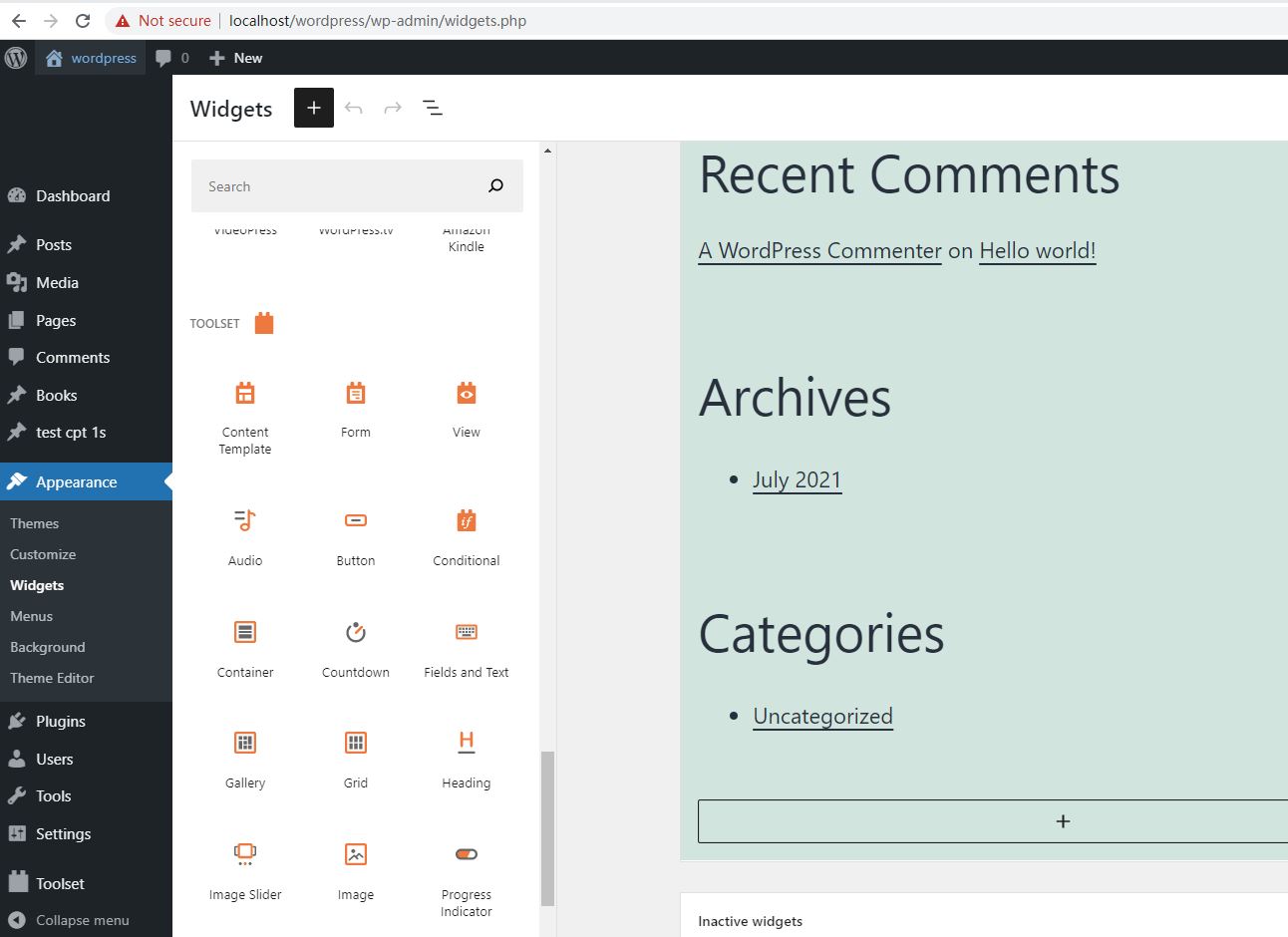Toggle the block inserter plus button
Viewport: 1288px width, 937px height.
(x=314, y=108)
